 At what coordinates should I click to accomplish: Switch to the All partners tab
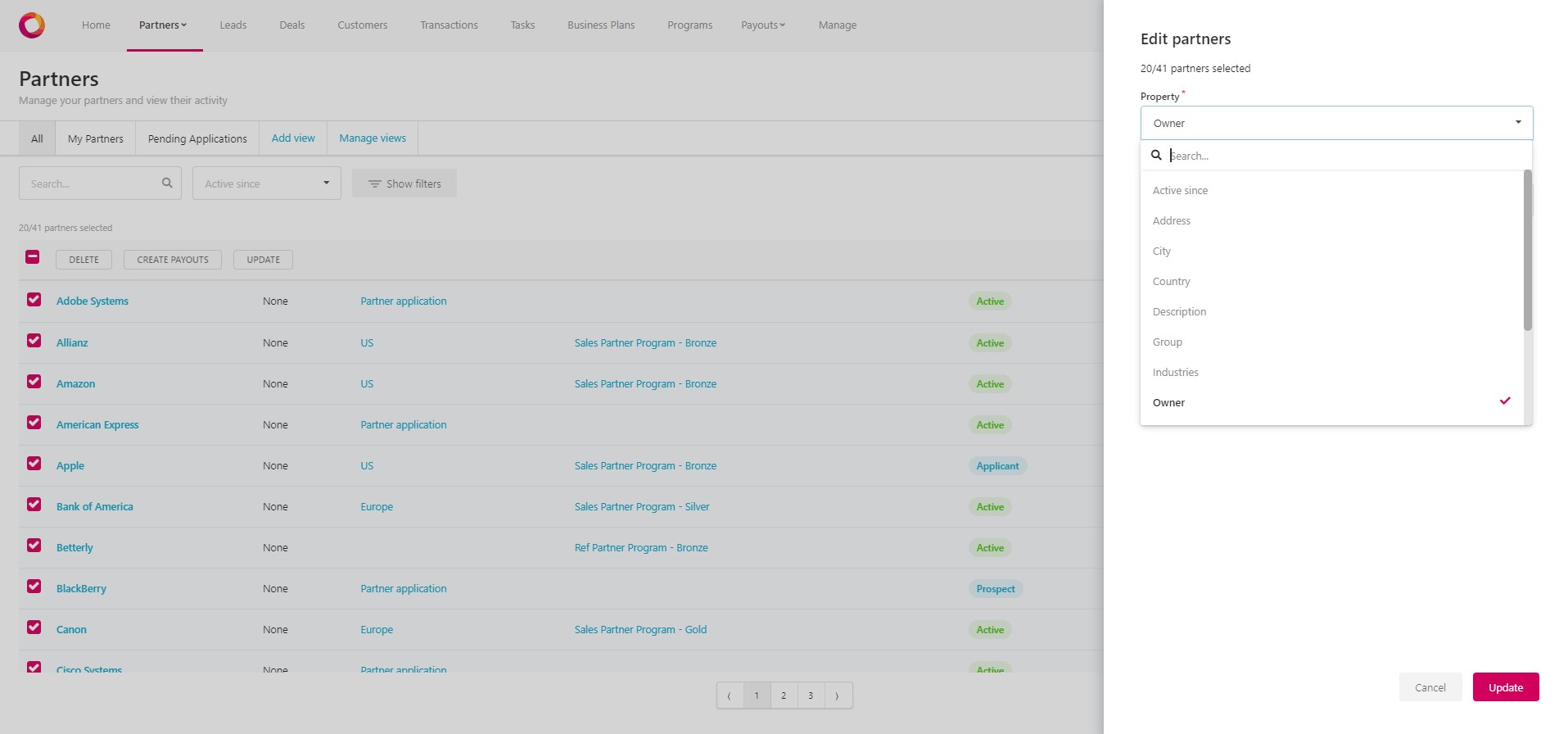(37, 138)
